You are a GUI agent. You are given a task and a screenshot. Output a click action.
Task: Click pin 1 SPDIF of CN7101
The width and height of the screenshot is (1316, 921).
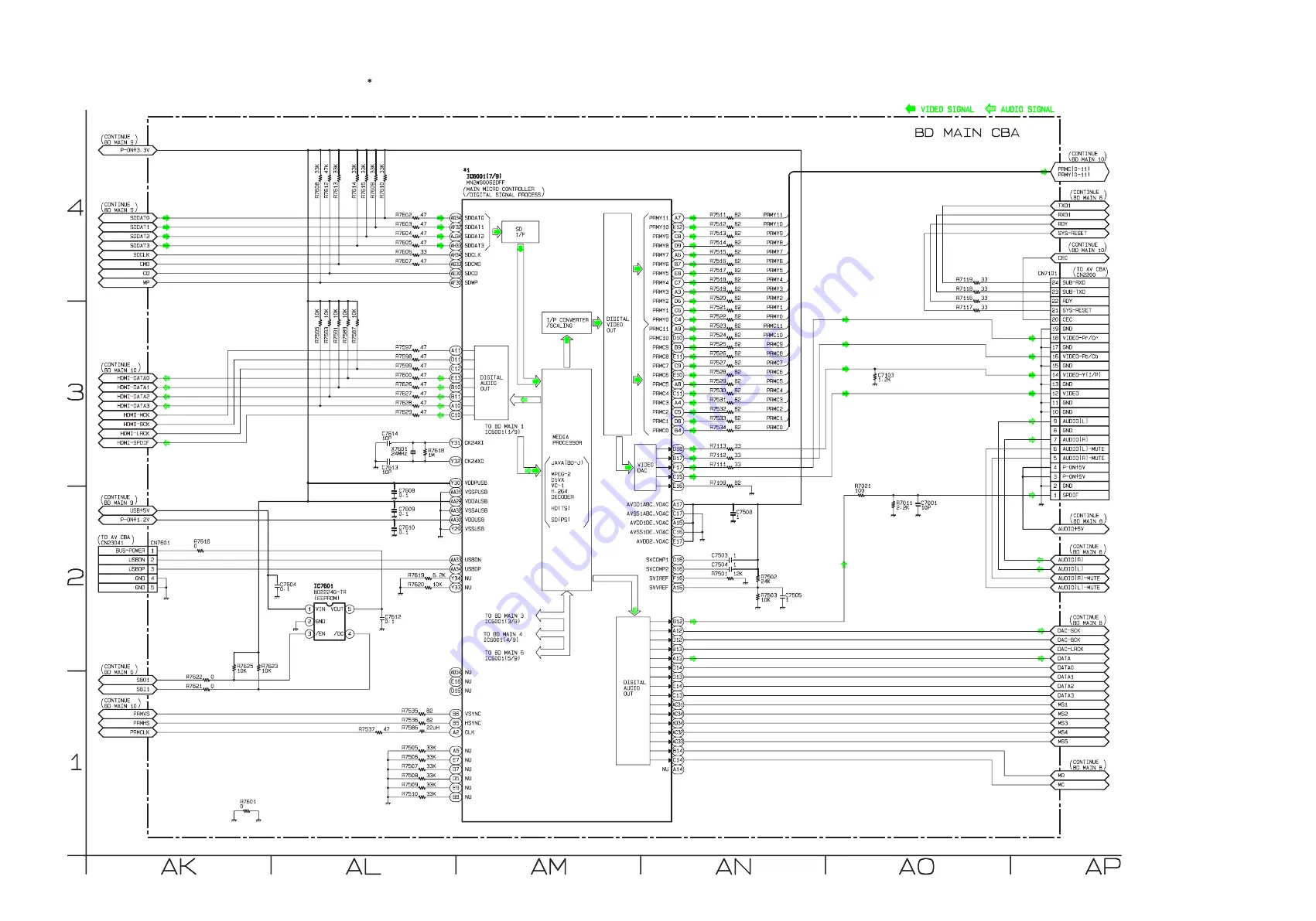tap(1080, 495)
